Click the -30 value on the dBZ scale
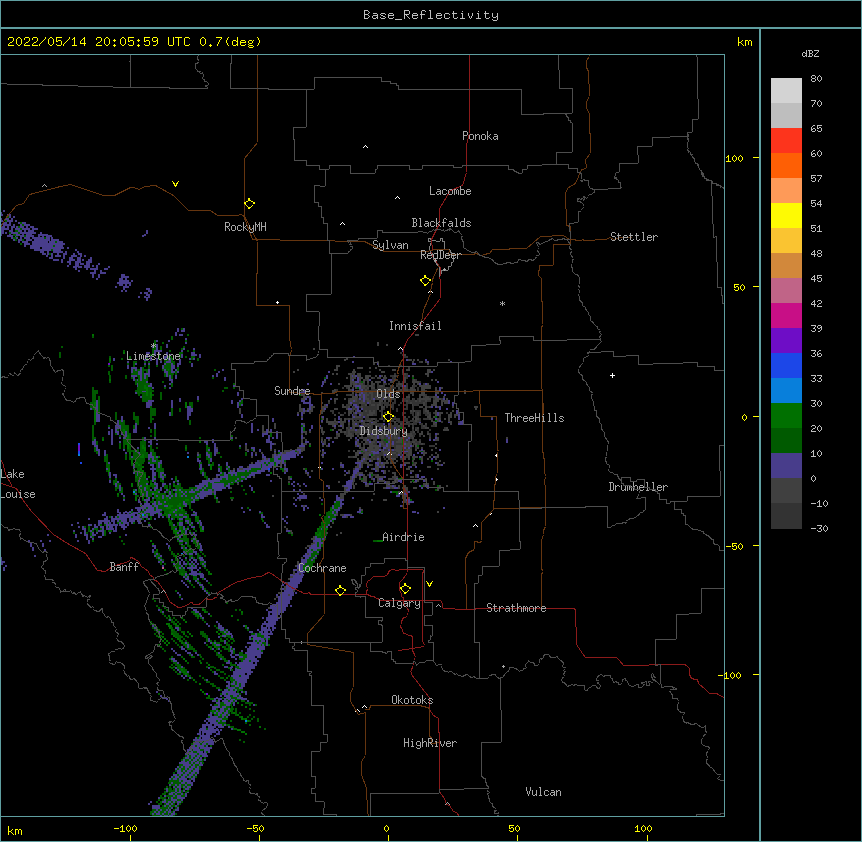The width and height of the screenshot is (862, 842). pos(819,528)
